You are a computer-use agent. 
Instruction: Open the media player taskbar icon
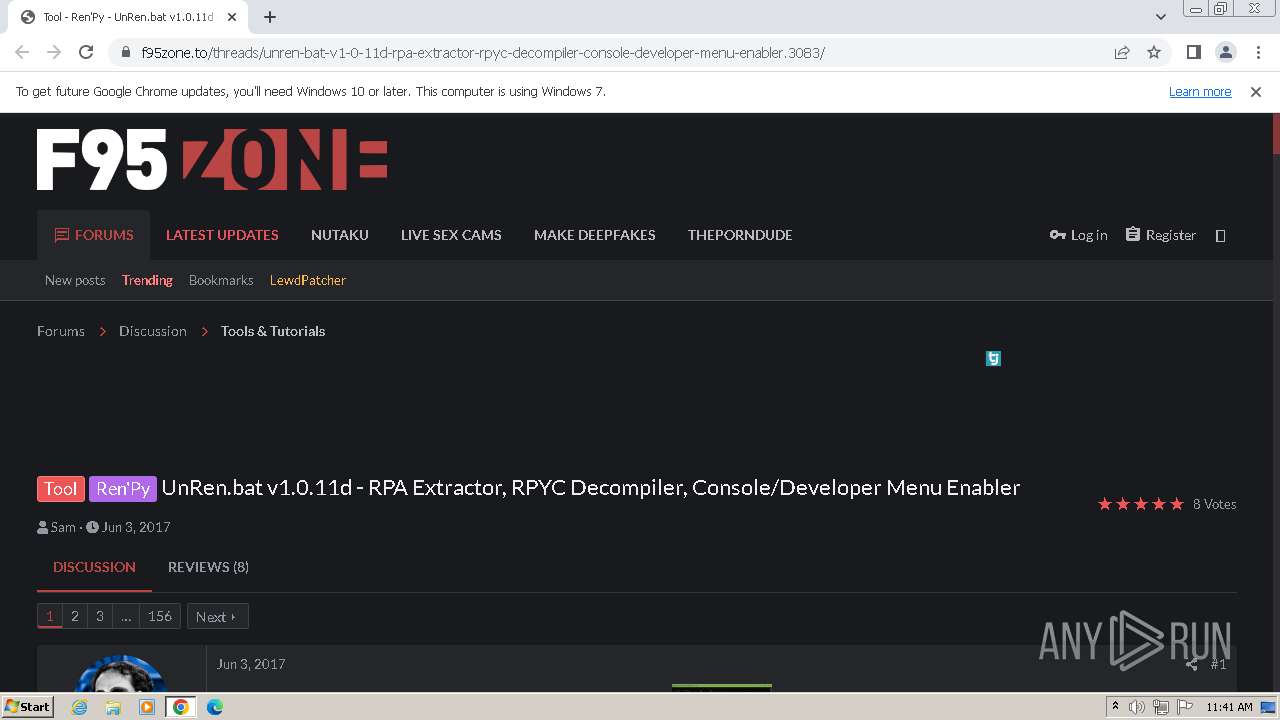coord(147,707)
